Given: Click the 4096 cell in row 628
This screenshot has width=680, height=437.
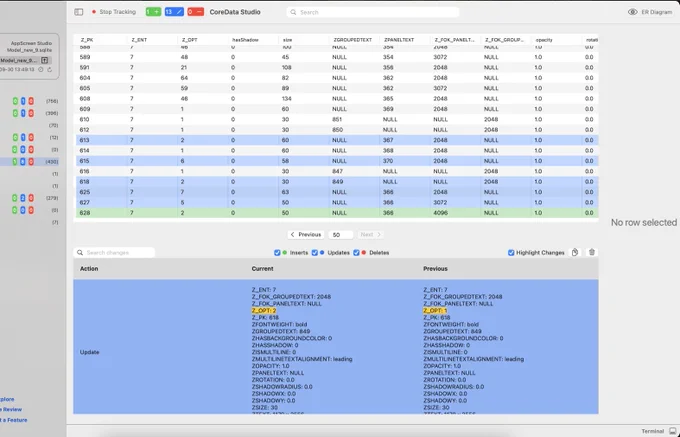Looking at the screenshot, I should 440,213.
